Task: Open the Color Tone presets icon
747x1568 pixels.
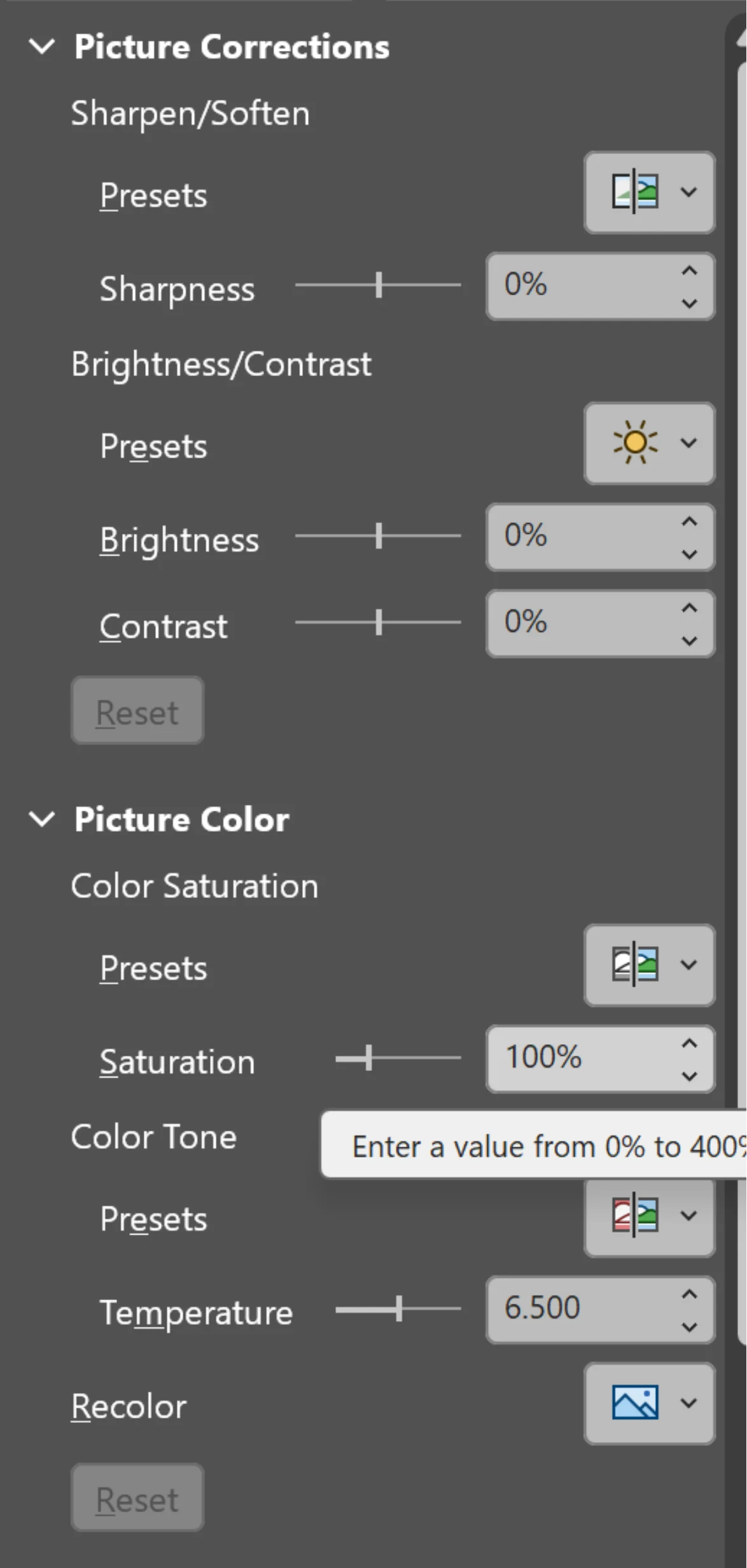Action: tap(636, 1215)
